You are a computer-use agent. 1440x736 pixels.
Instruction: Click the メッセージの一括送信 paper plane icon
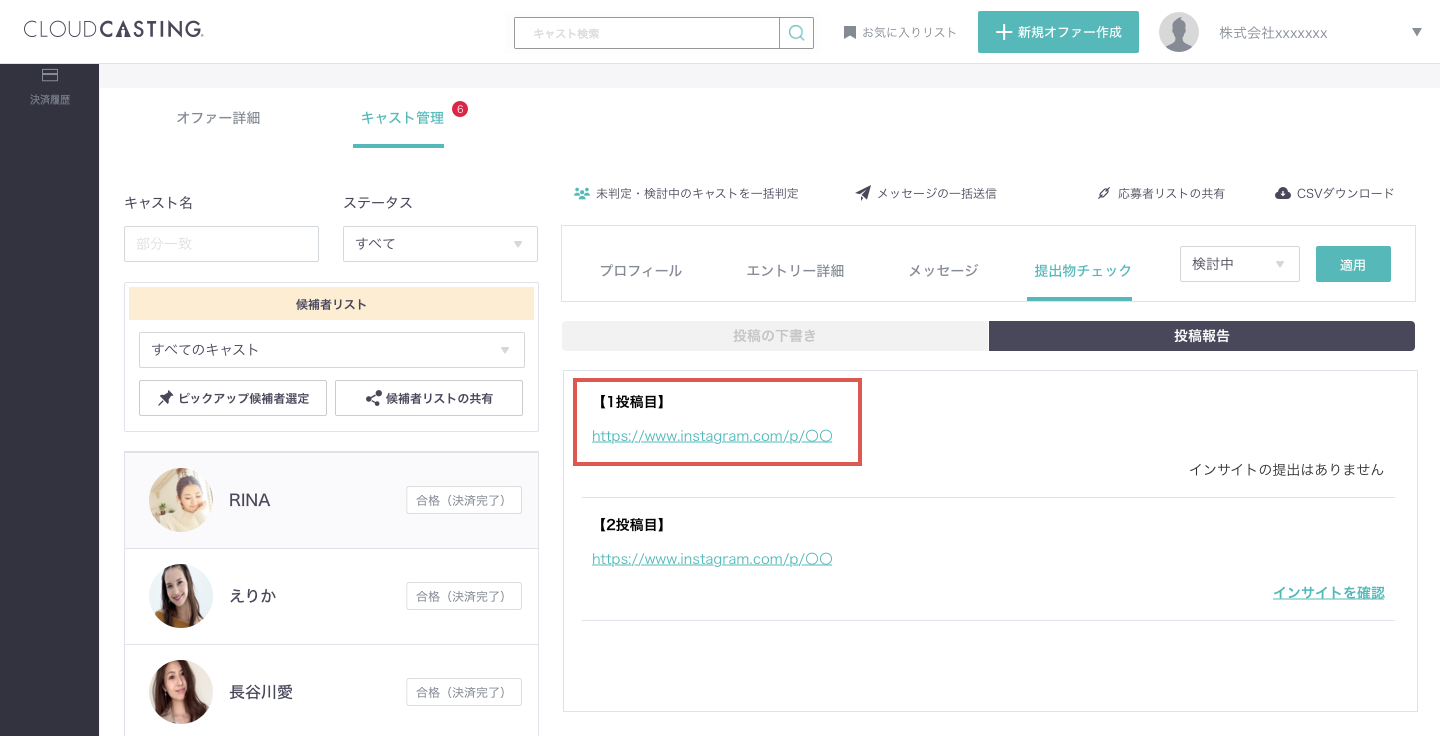click(863, 193)
